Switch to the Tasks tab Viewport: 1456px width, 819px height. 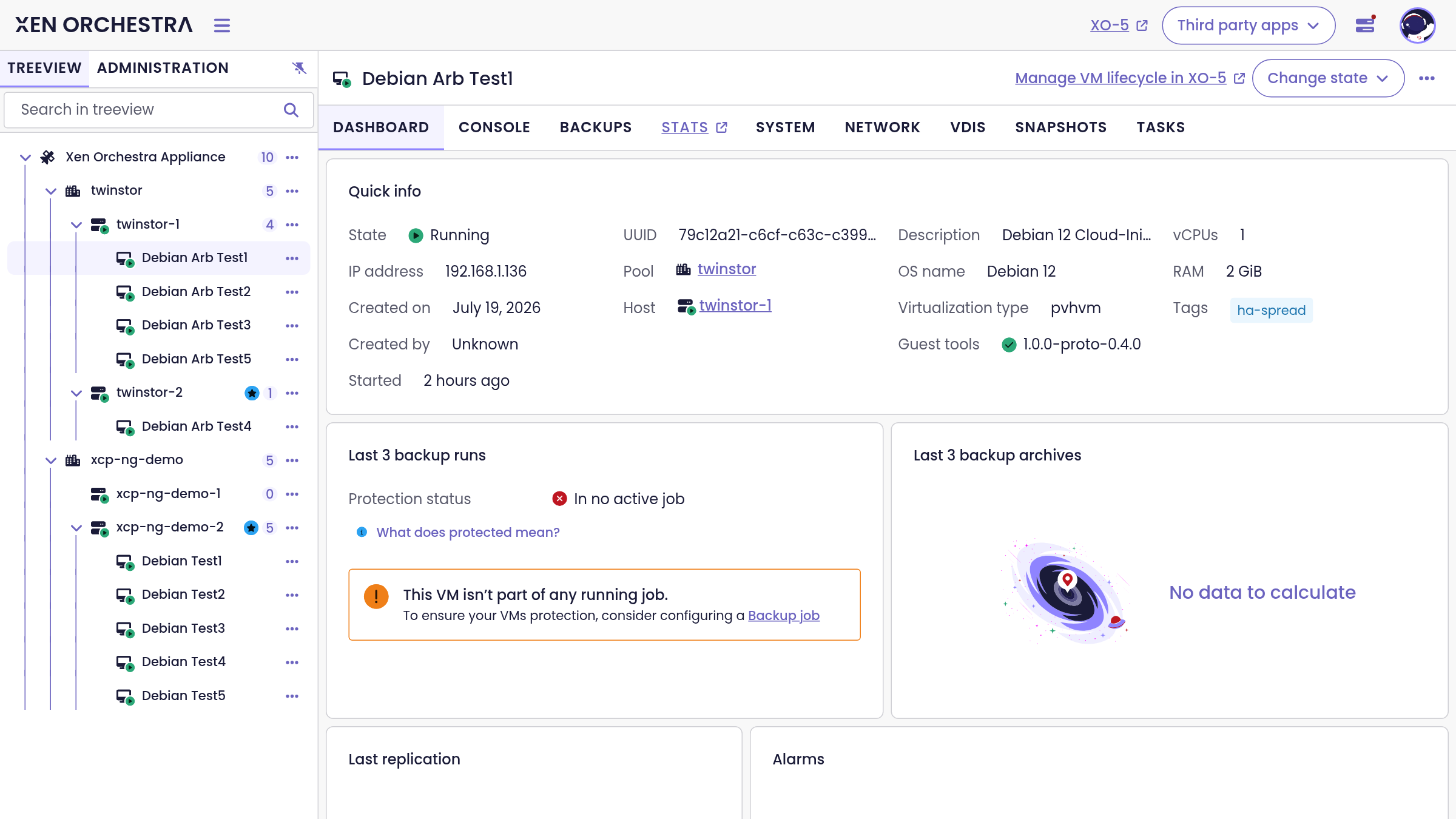pos(1161,127)
